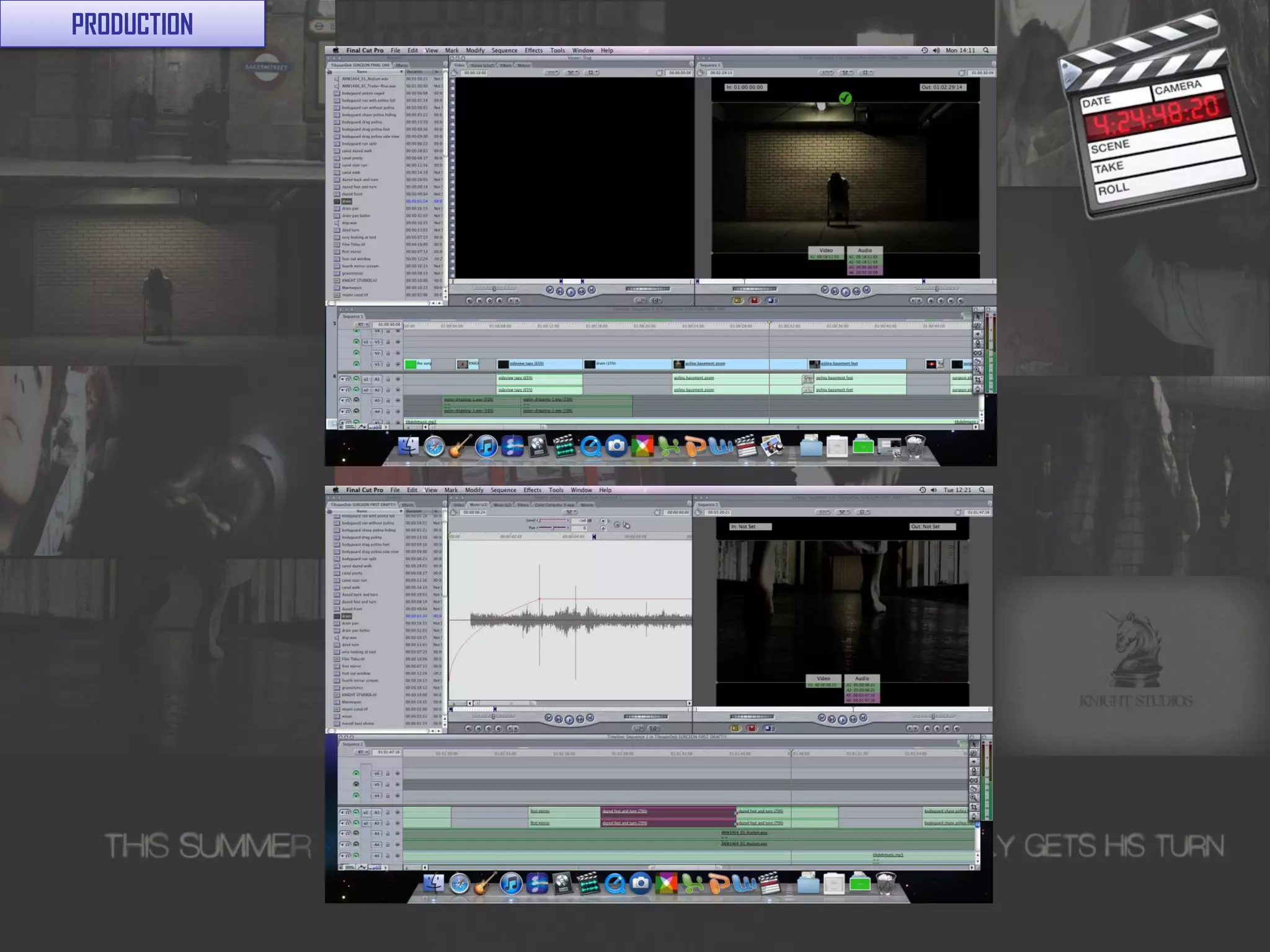Screen dimensions: 1270x952
Task: Select the Crop tool in upper tool palette
Action: tap(978, 379)
